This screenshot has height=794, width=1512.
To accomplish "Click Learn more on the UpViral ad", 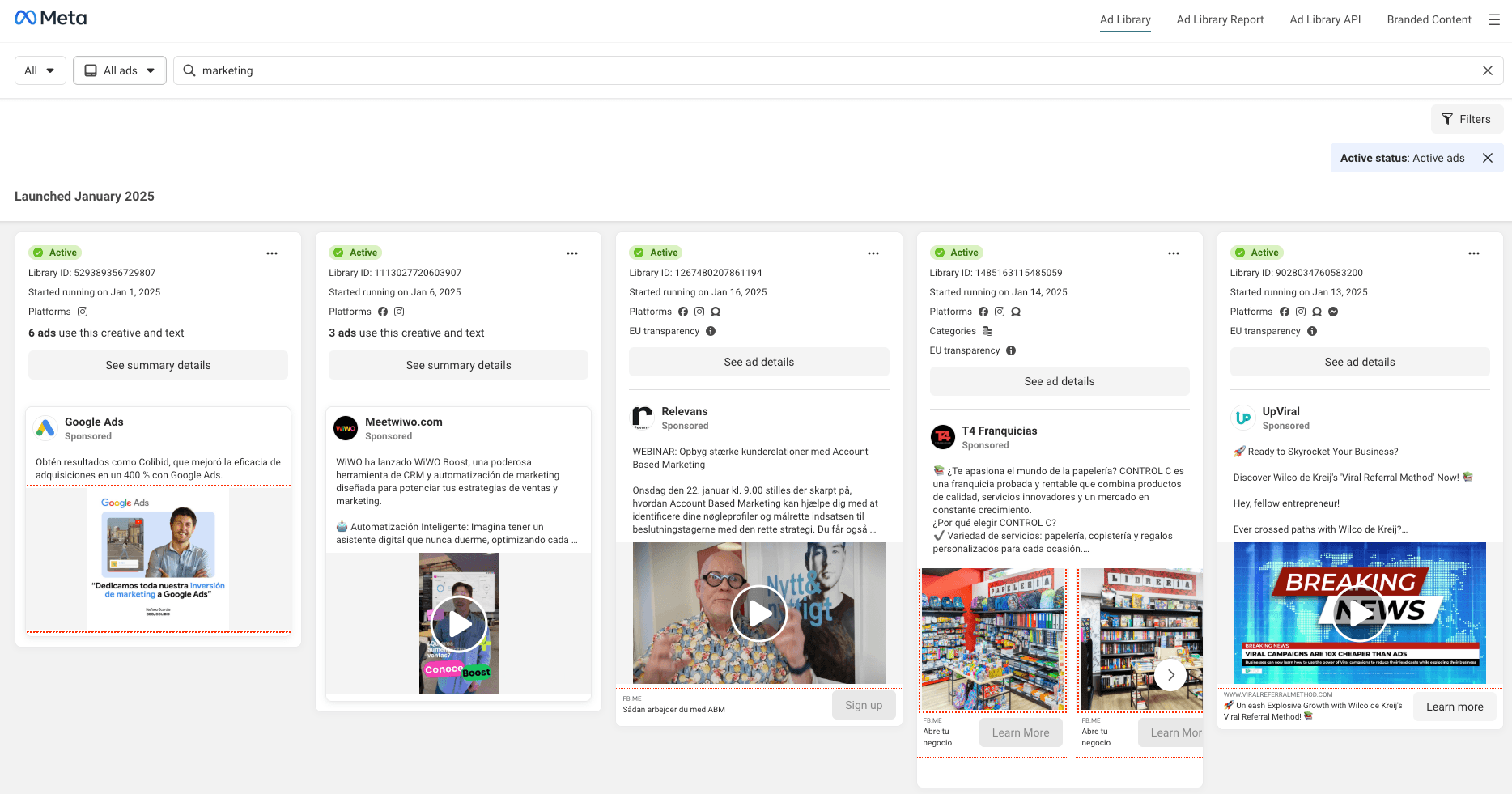I will 1454,707.
